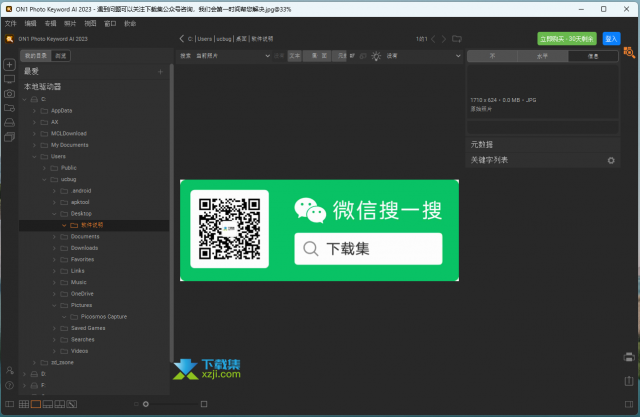Select the Picosmos Capture folder

coord(104,317)
